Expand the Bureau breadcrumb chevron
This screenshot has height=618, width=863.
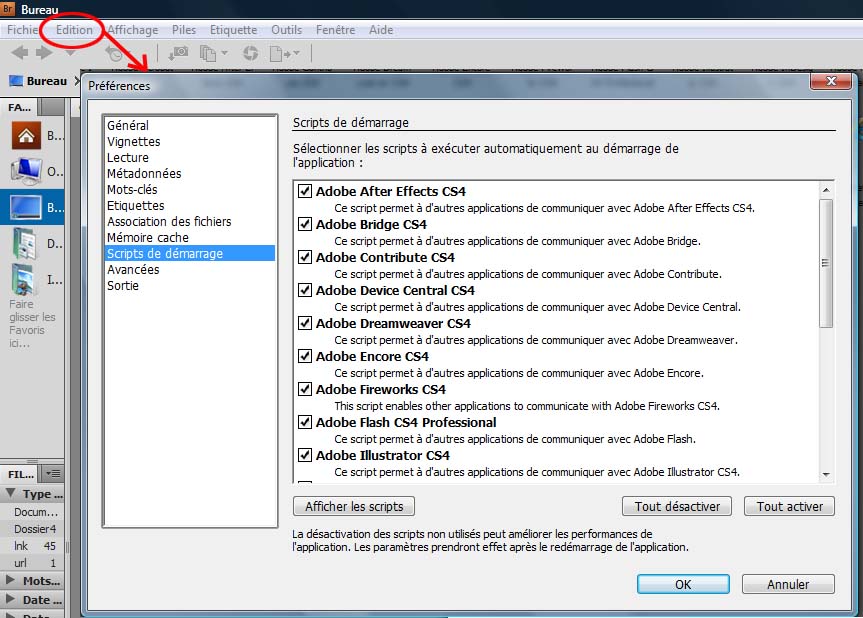77,81
